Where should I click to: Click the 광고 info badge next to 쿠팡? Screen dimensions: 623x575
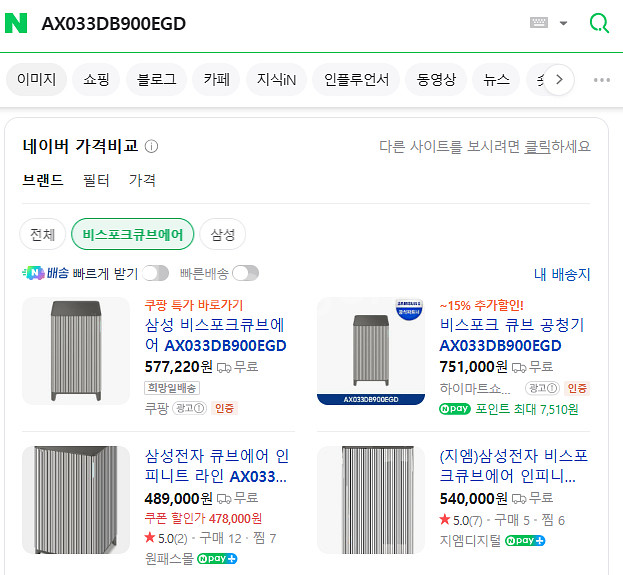190,409
